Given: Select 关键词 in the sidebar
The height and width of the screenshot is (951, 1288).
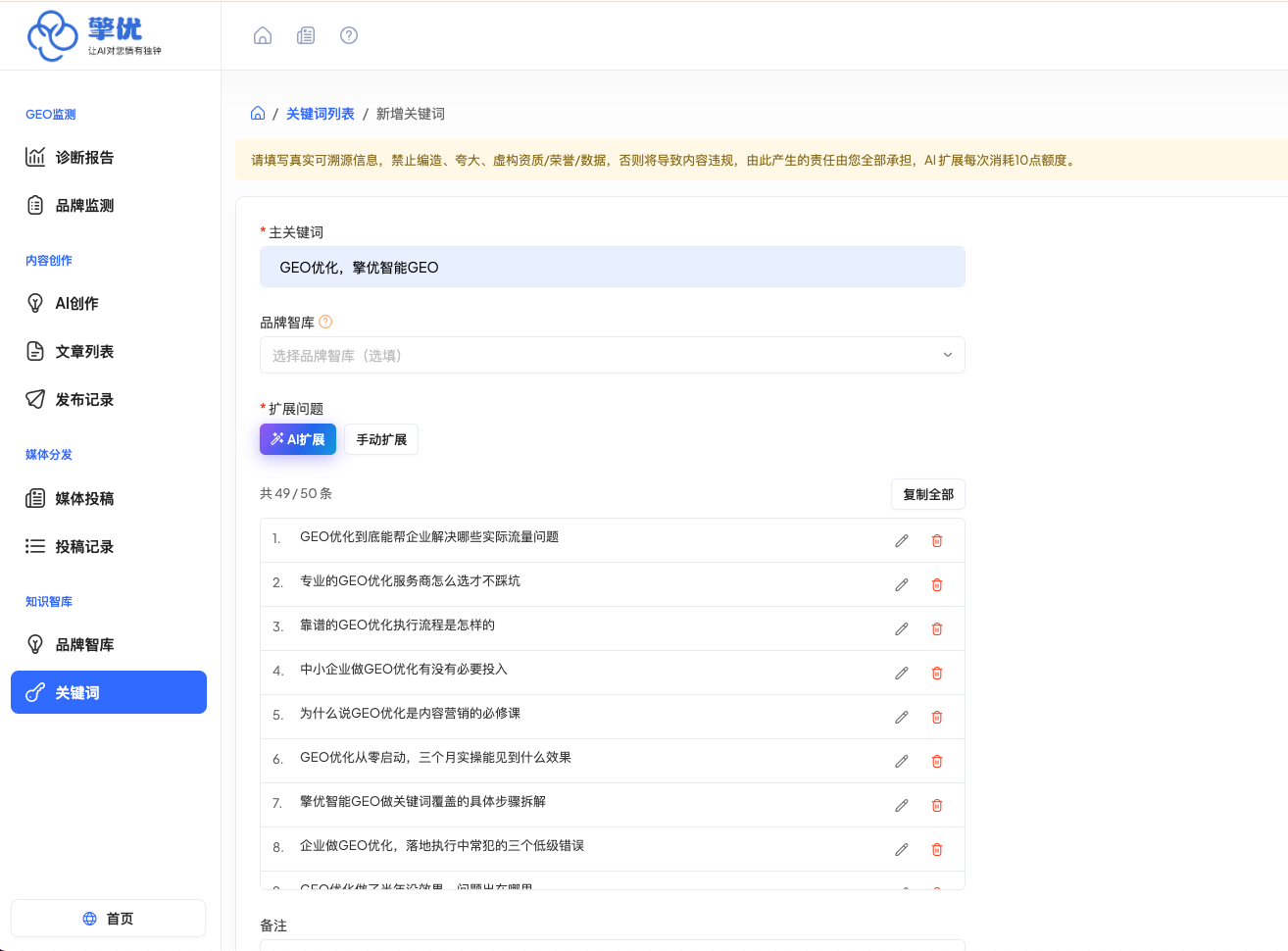Looking at the screenshot, I should 109,692.
